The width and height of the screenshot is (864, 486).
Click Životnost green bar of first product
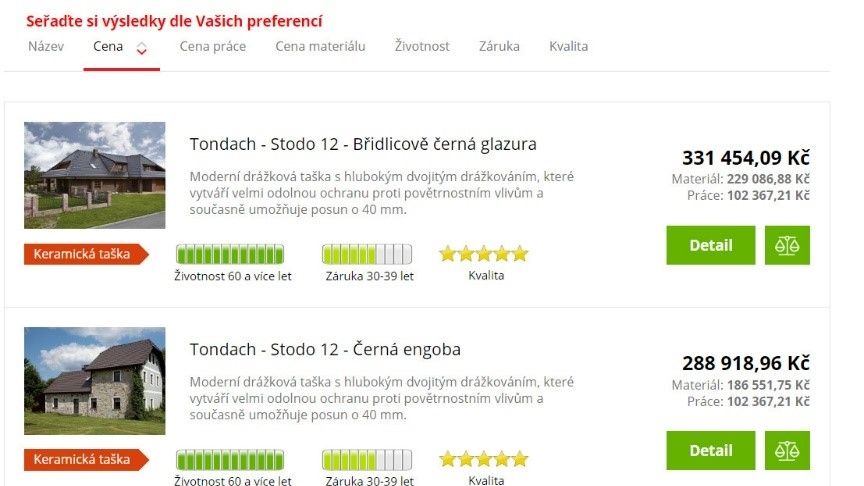230,255
